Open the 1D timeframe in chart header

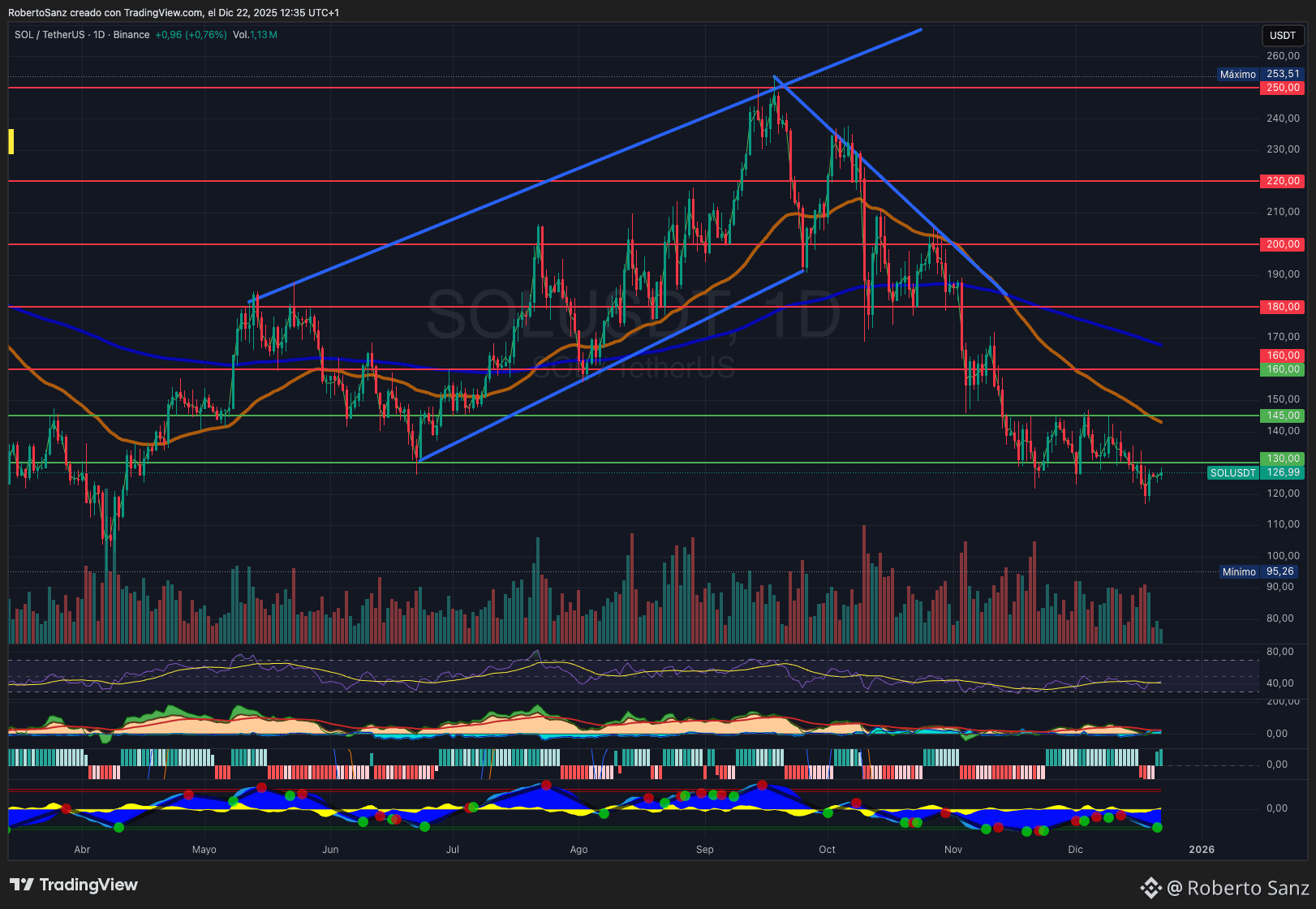99,35
